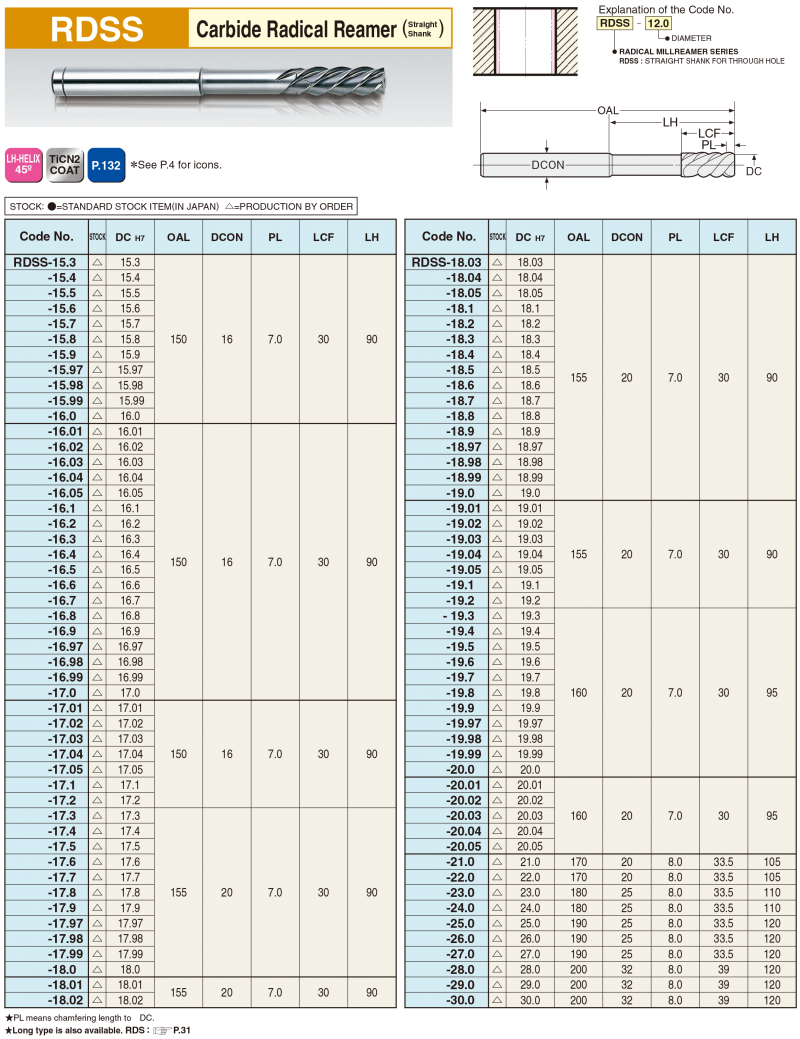Click the stock triangle in the -16.0 row
The image size is (800, 1039).
pos(97,416)
